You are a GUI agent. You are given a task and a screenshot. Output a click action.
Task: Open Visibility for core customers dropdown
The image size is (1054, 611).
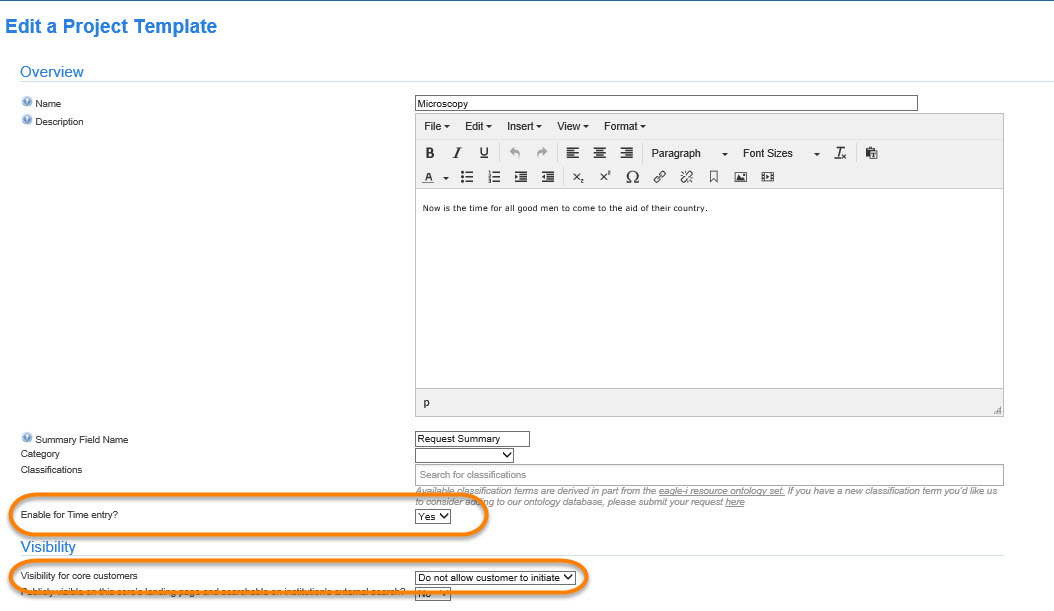coord(495,577)
